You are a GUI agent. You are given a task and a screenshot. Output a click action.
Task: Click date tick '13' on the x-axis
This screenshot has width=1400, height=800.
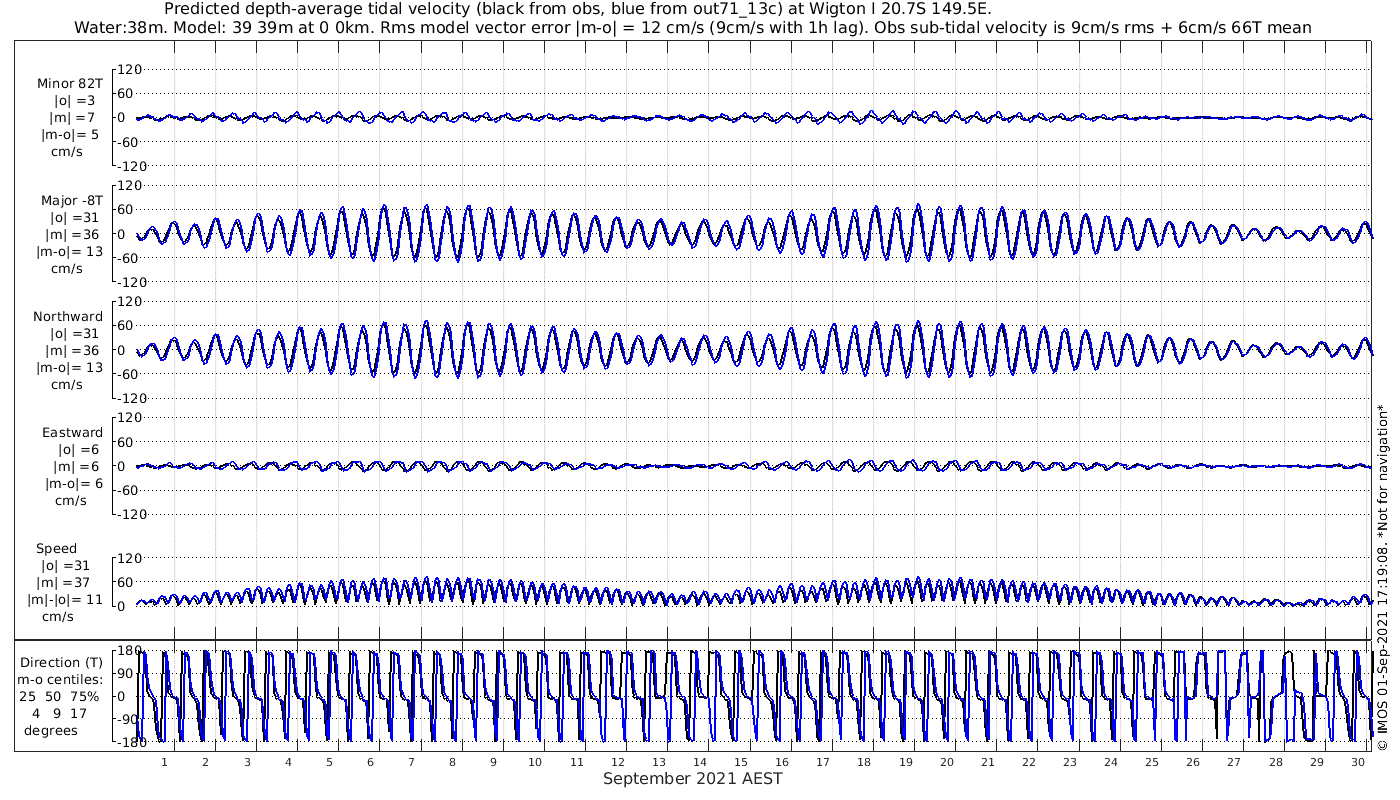(x=659, y=762)
